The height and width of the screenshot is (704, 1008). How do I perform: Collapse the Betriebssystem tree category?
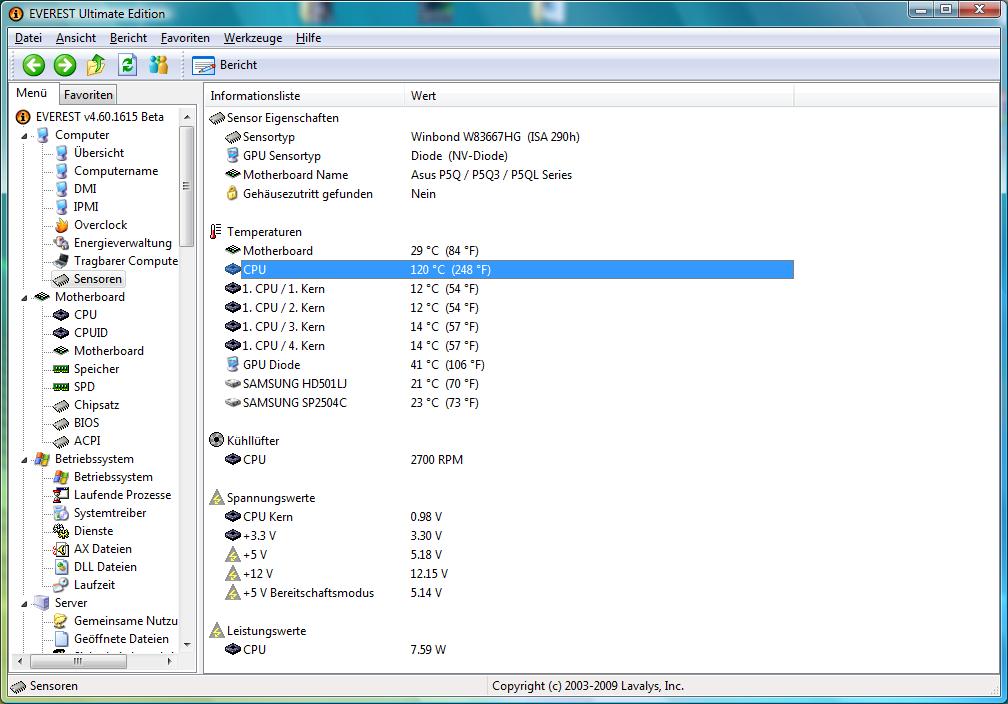click(x=24, y=460)
